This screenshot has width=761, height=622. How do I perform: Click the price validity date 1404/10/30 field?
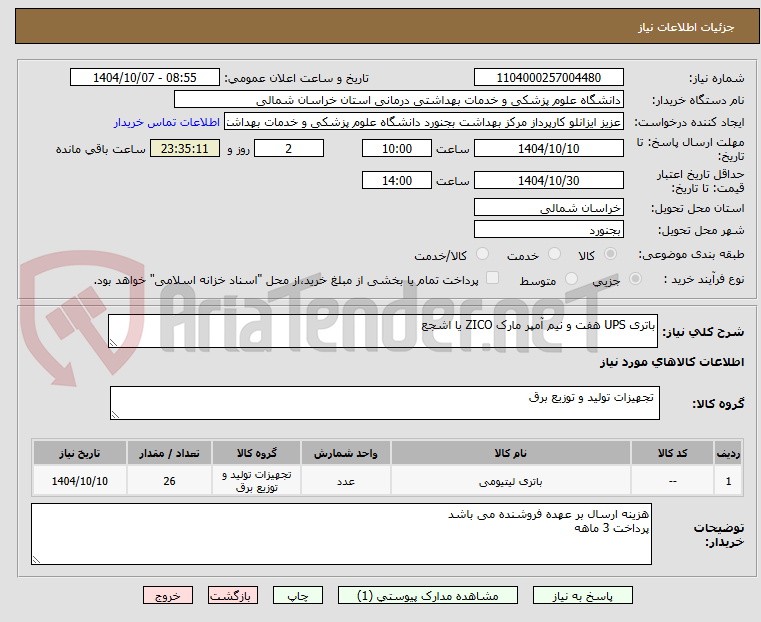pos(548,180)
